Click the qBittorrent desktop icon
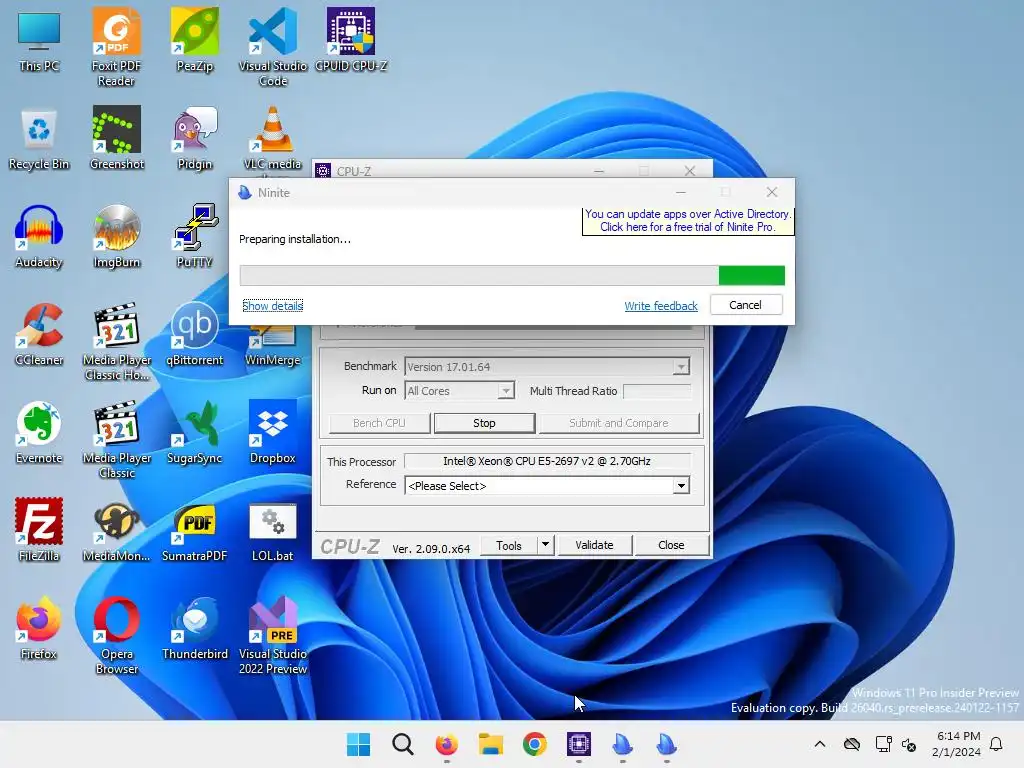 point(195,334)
